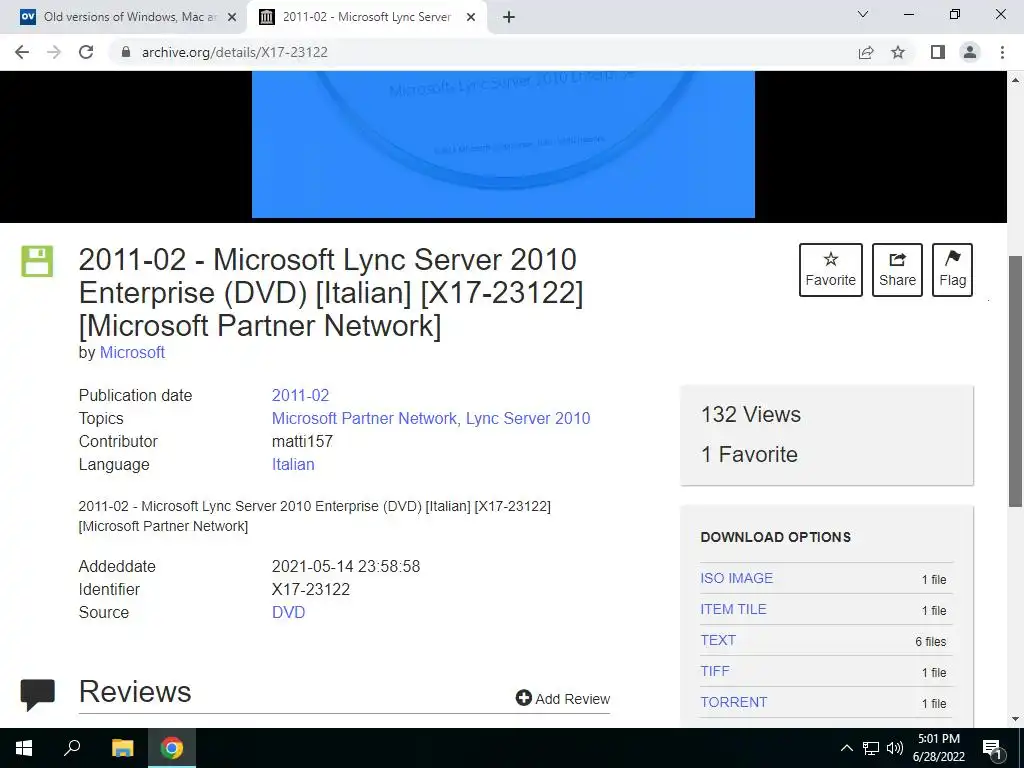This screenshot has width=1024, height=768.
Task: Open File Explorer from taskbar
Action: (122, 748)
